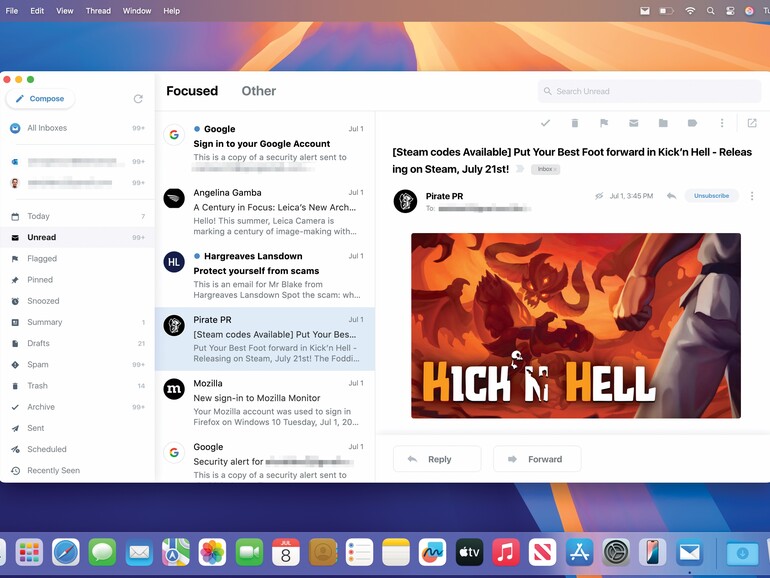This screenshot has height=578, width=770.
Task: Open the Flagged folder
Action: click(x=77, y=258)
